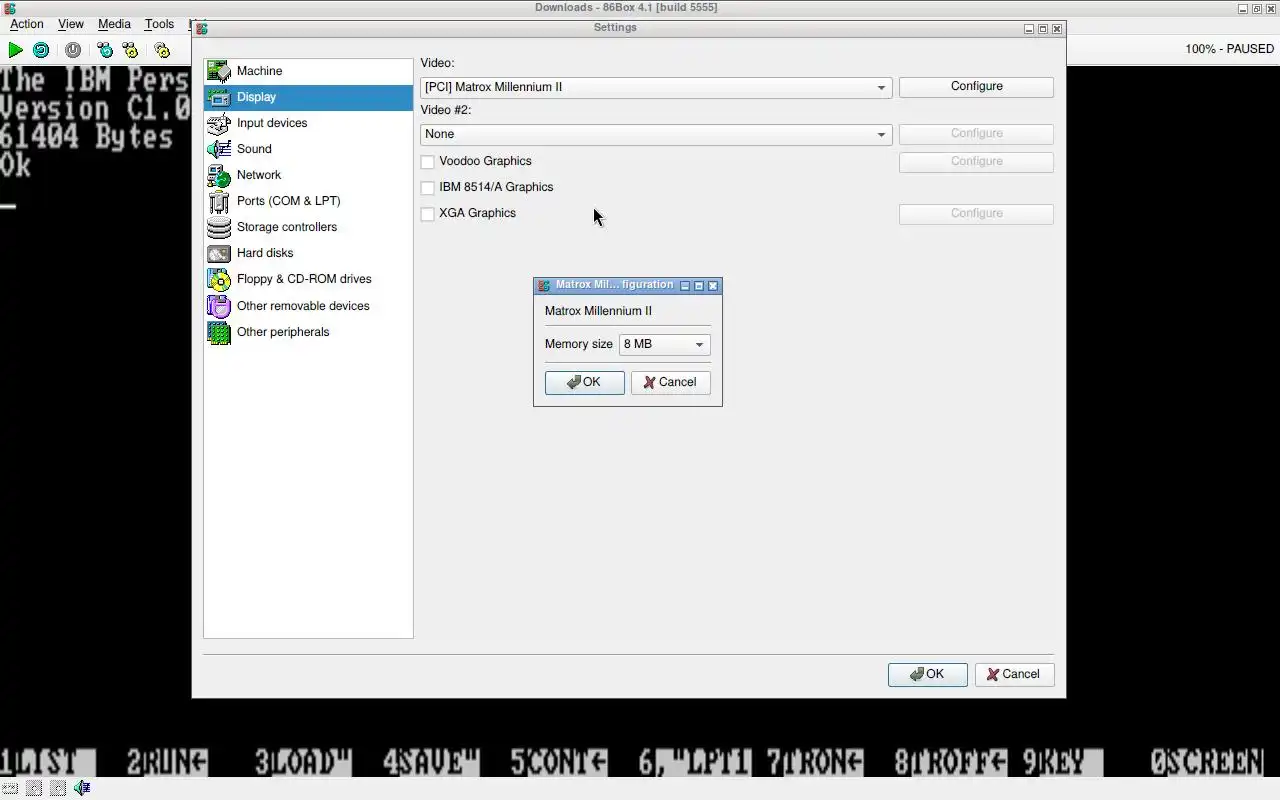The height and width of the screenshot is (800, 1280).
Task: Click the 86Box icon in main title bar
Action: (9, 8)
